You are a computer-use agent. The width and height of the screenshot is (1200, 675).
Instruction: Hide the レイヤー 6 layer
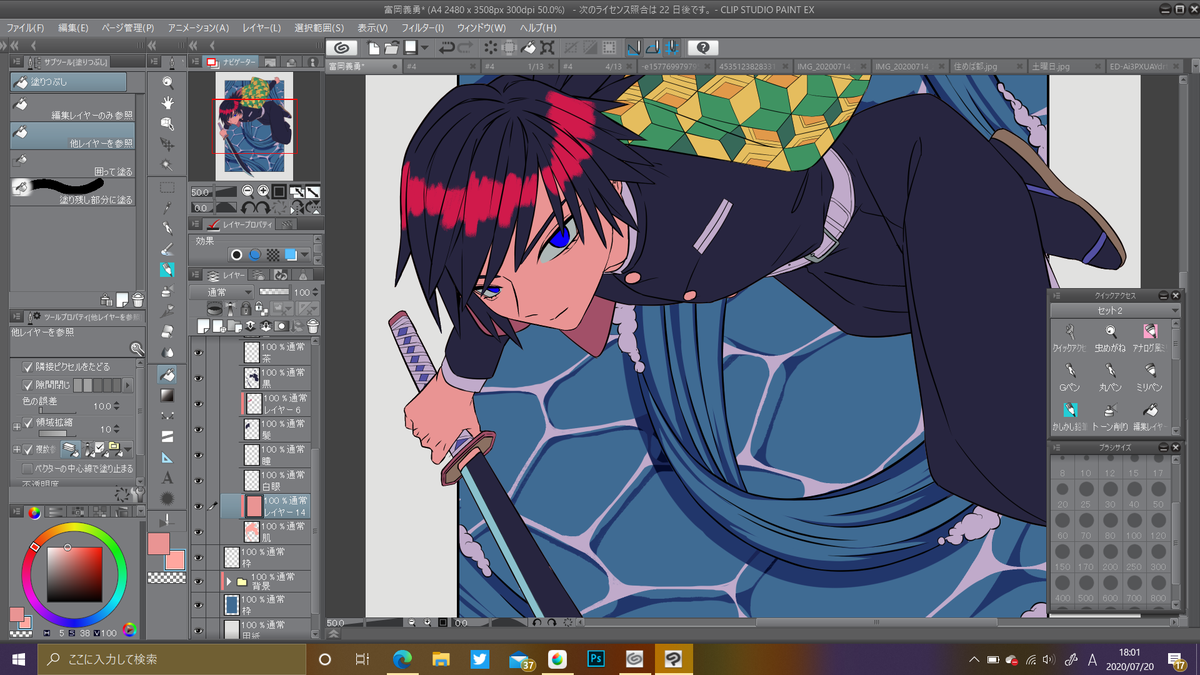coord(198,404)
